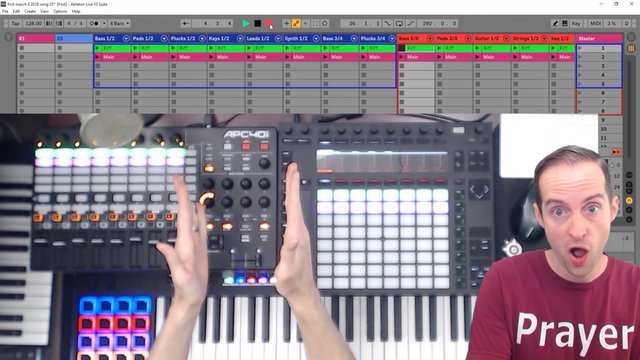Image resolution: width=640 pixels, height=360 pixels.
Task: Click the Tap tempo button
Action: (16, 24)
